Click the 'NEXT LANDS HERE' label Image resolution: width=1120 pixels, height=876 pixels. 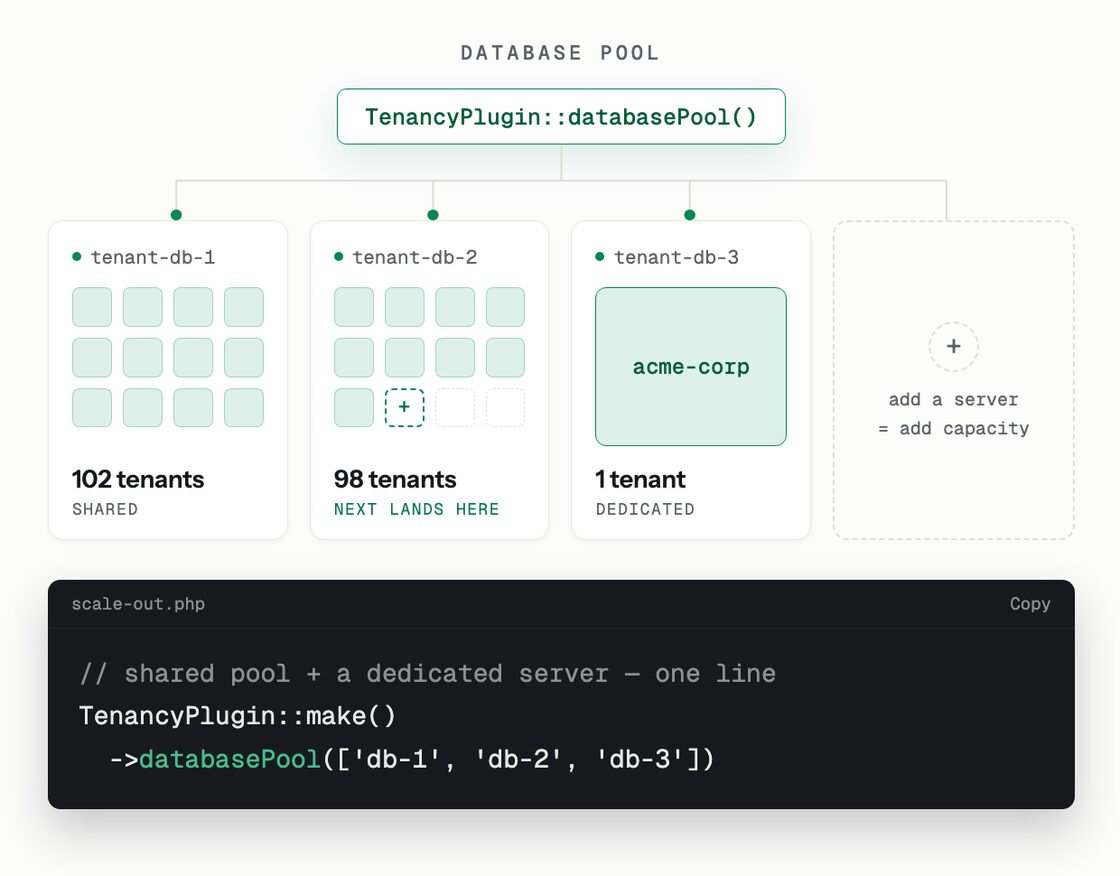pyautogui.click(x=416, y=509)
